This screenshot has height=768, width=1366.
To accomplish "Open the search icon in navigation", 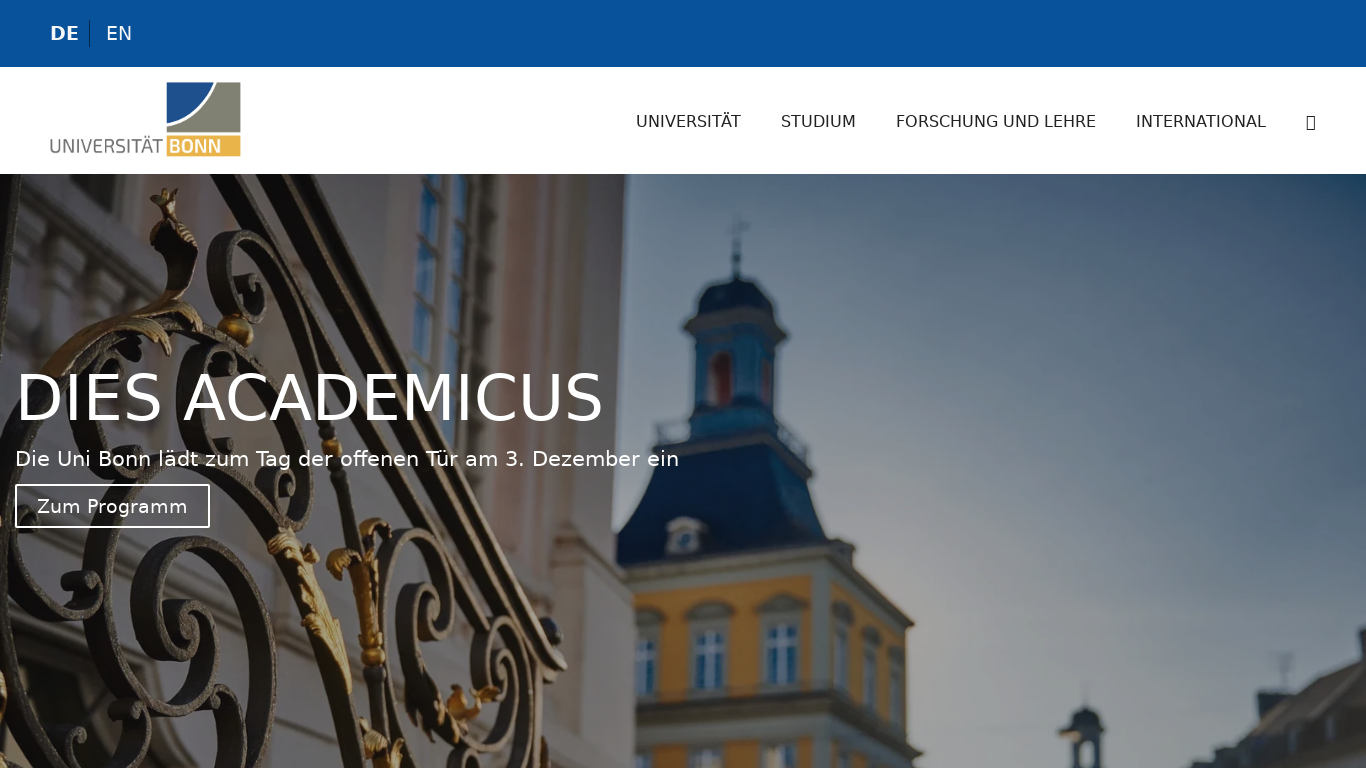I will coord(1310,122).
